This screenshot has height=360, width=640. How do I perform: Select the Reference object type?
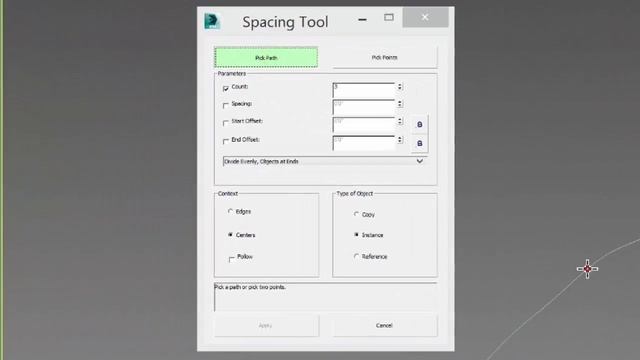[356, 256]
